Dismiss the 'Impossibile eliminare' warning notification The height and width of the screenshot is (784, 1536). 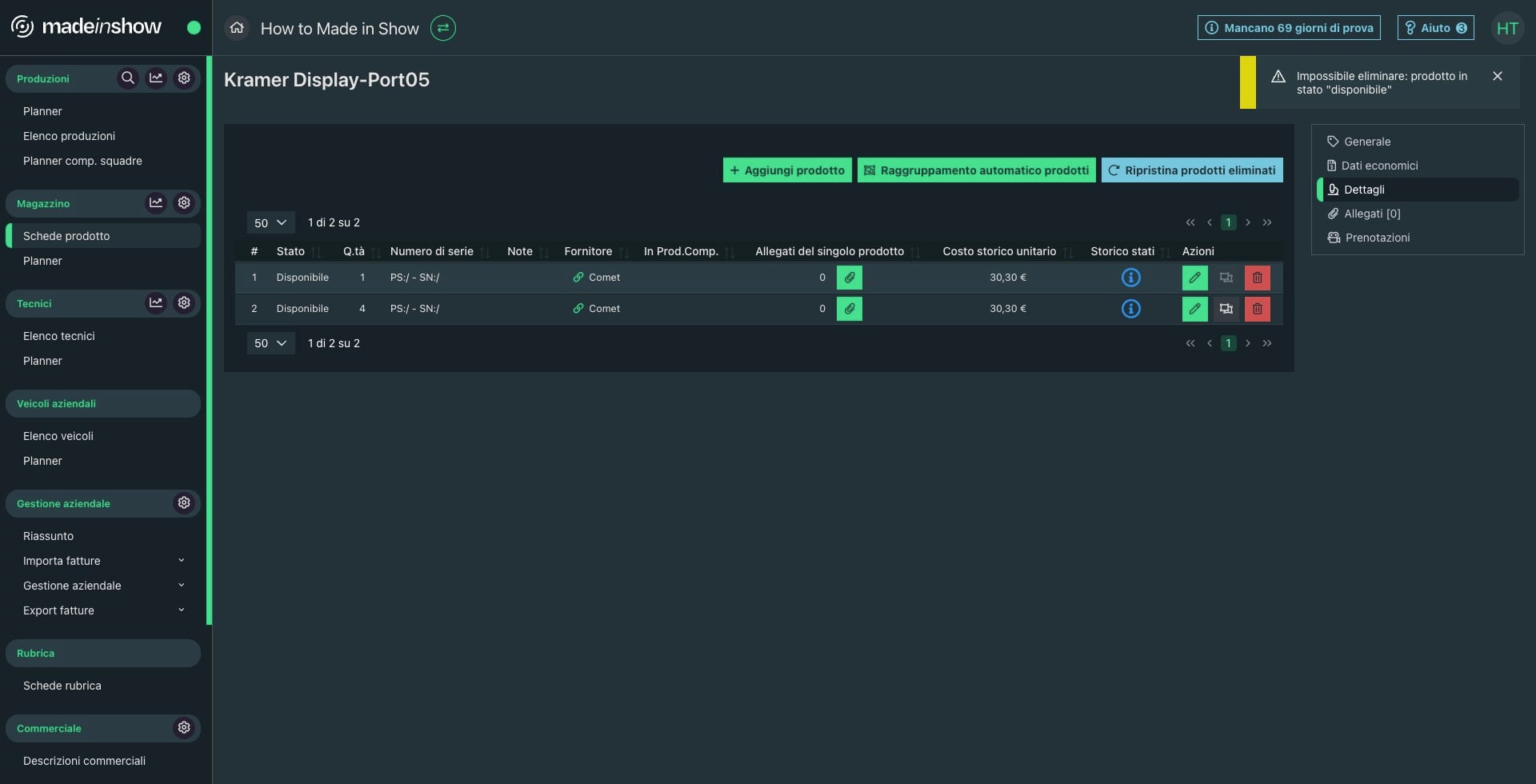(1498, 76)
